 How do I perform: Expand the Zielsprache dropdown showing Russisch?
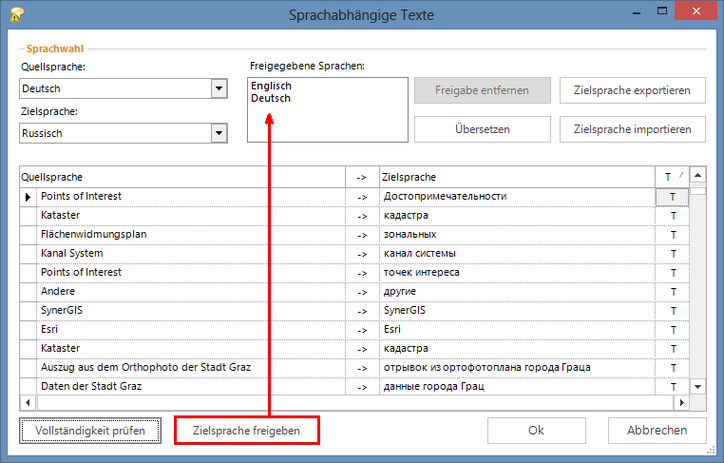(x=219, y=132)
